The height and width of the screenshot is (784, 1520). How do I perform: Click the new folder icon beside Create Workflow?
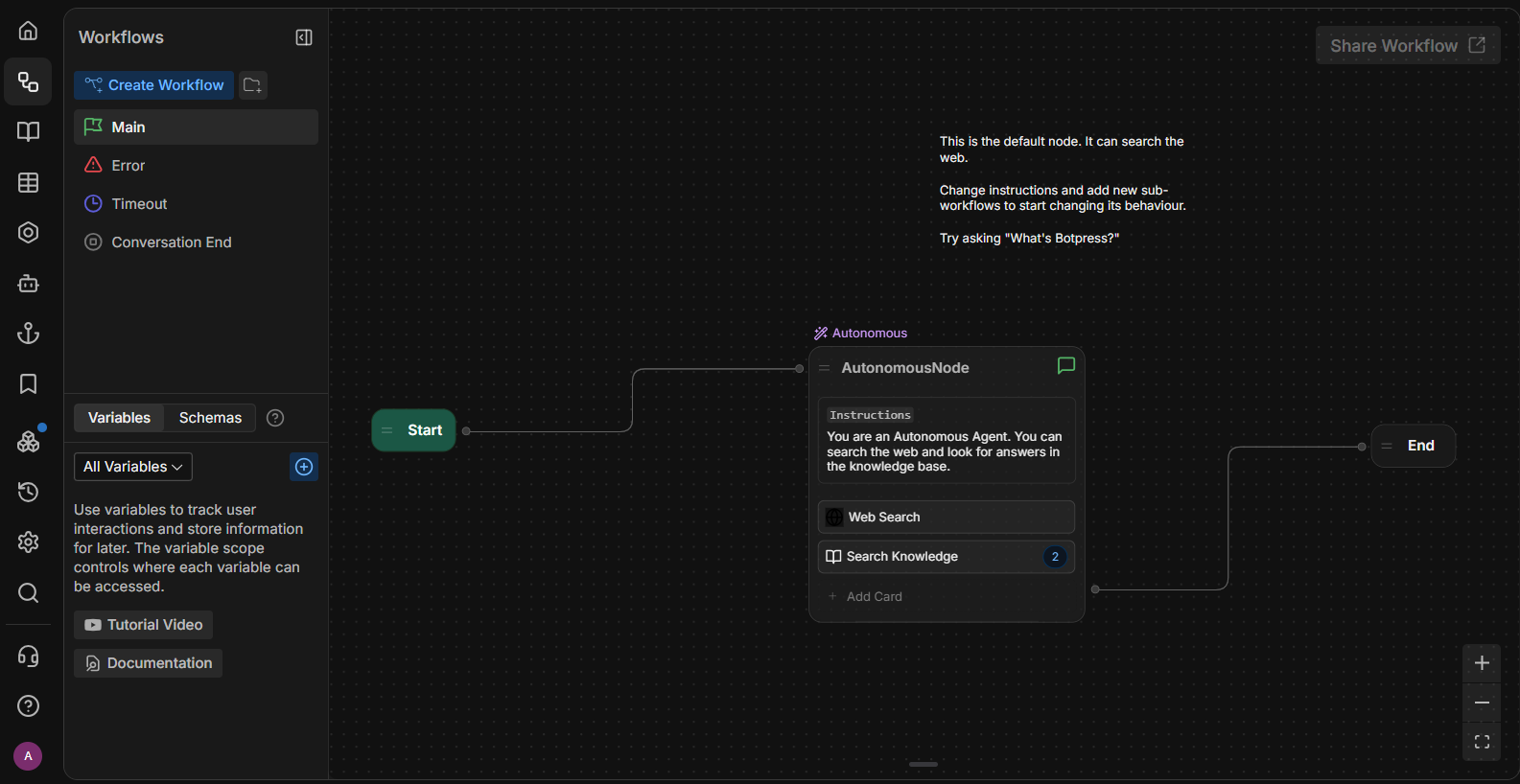252,85
